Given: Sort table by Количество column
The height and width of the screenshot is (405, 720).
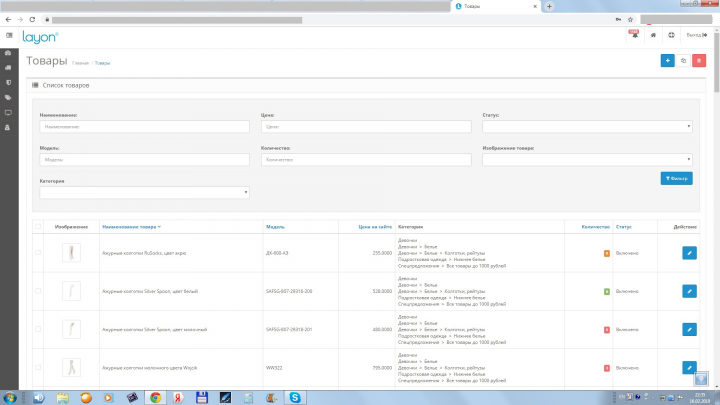Looking at the screenshot, I should coord(596,227).
